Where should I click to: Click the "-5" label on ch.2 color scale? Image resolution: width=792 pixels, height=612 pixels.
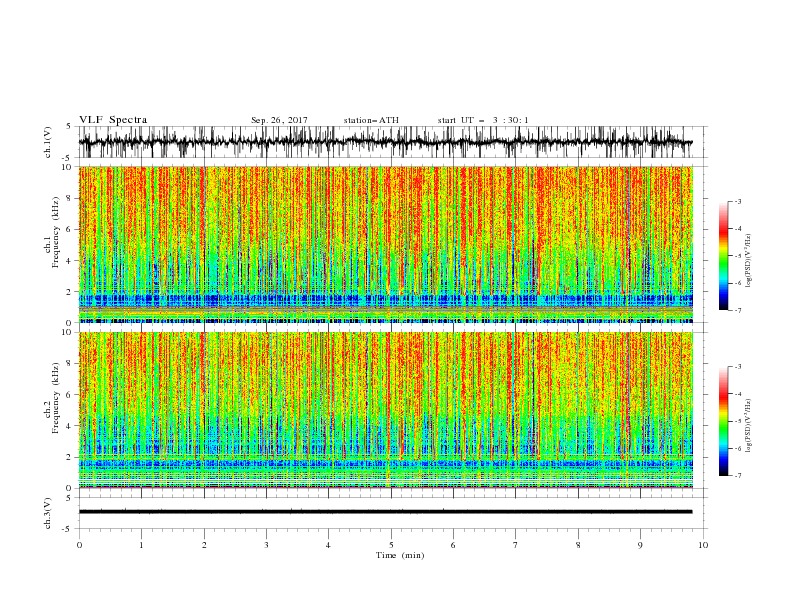(738, 421)
